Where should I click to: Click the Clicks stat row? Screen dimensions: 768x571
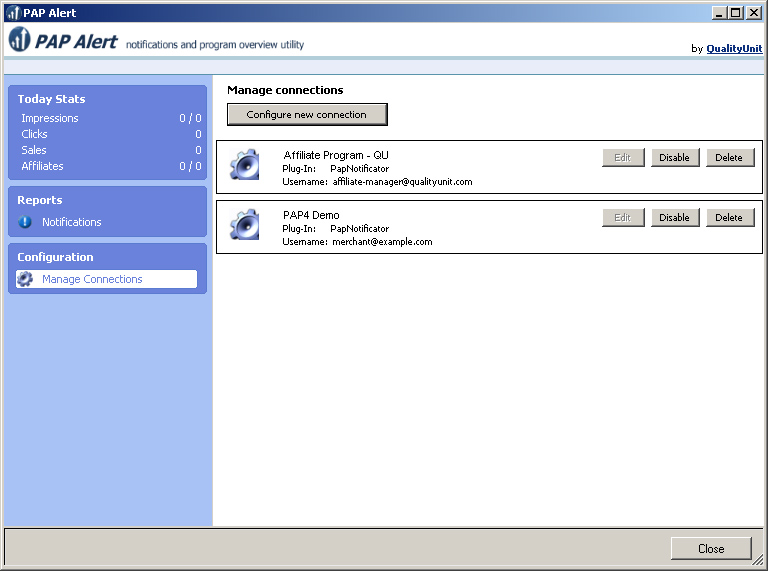point(111,134)
